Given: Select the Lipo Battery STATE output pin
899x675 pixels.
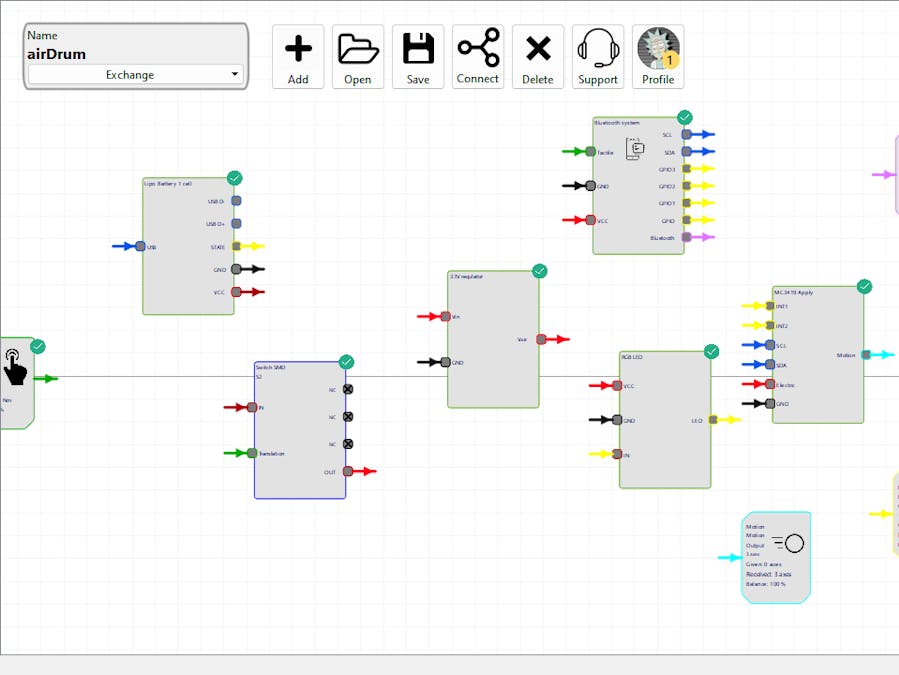Looking at the screenshot, I should click(x=237, y=246).
